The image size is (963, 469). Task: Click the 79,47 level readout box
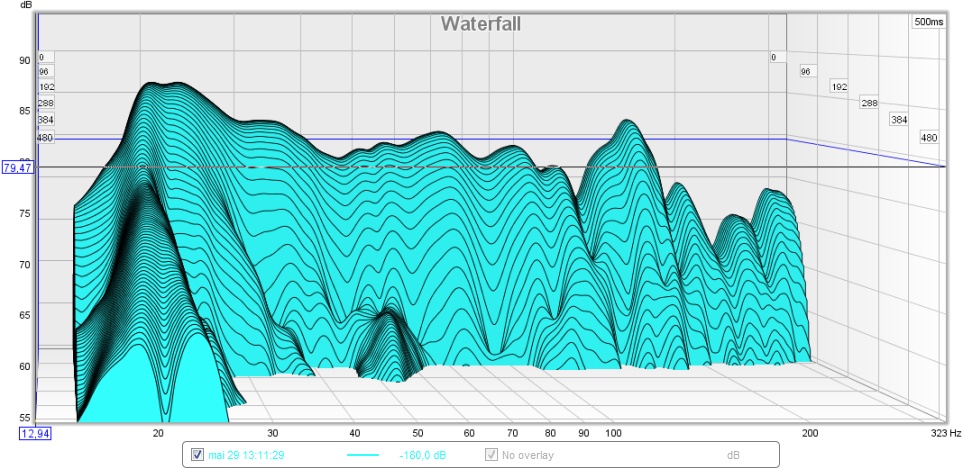pos(17,167)
